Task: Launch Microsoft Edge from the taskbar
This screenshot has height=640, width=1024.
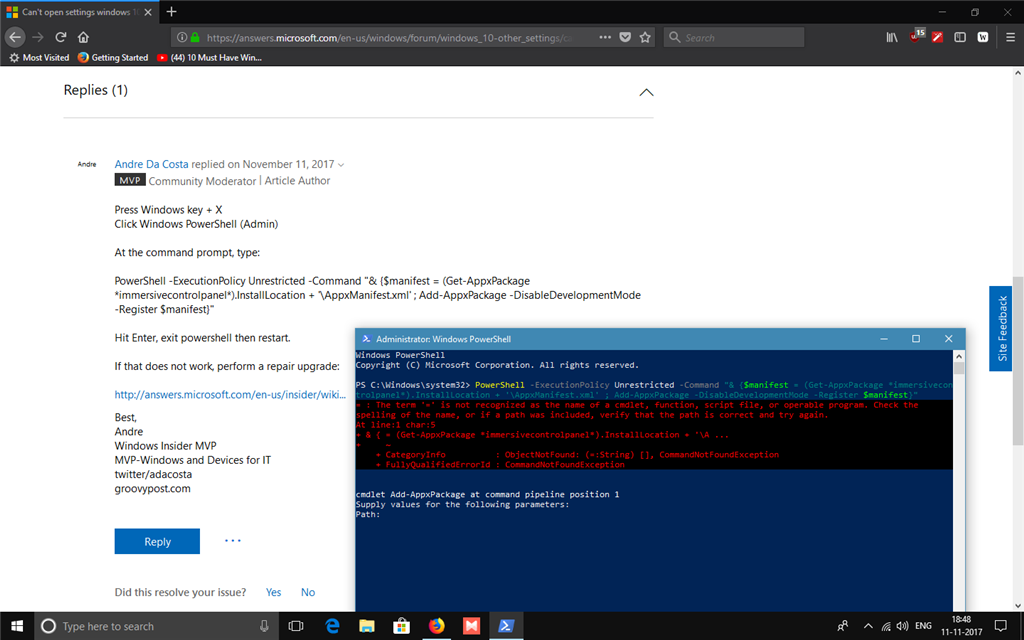Action: pos(332,626)
